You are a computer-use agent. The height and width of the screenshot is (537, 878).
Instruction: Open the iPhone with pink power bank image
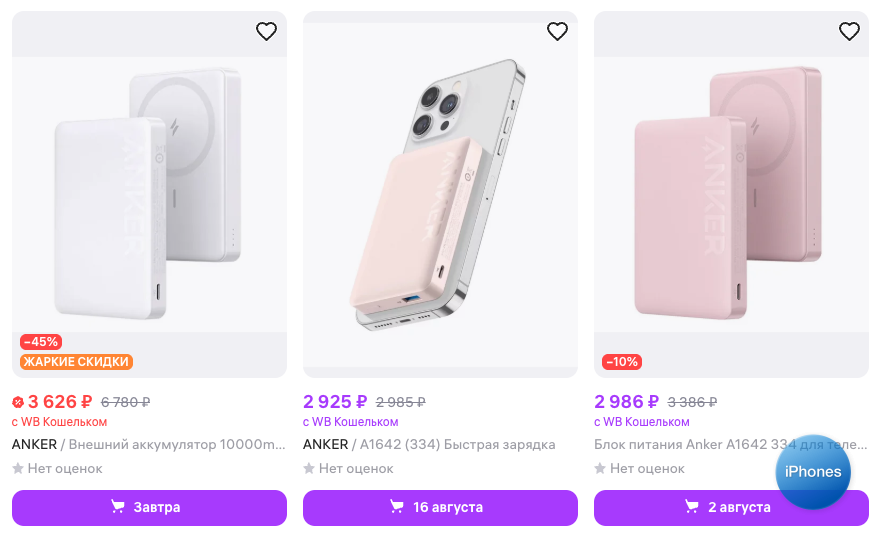tap(440, 190)
